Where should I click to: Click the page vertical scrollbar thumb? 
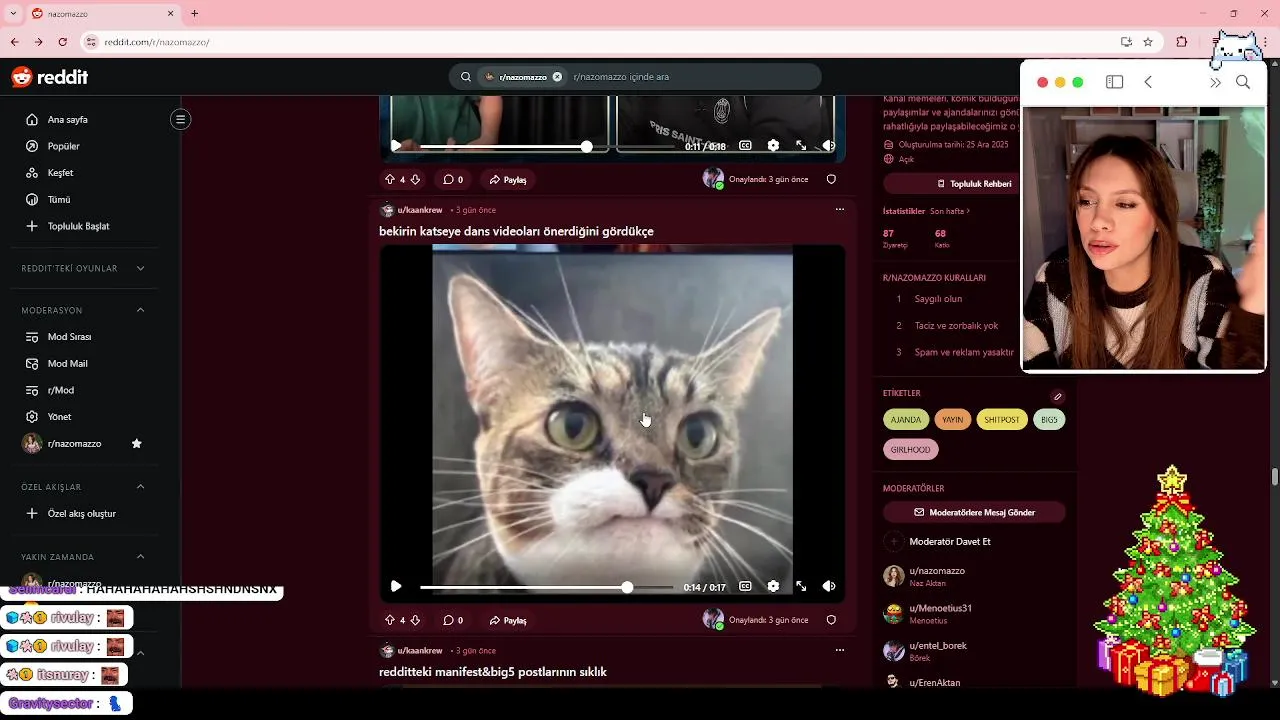click(1274, 476)
